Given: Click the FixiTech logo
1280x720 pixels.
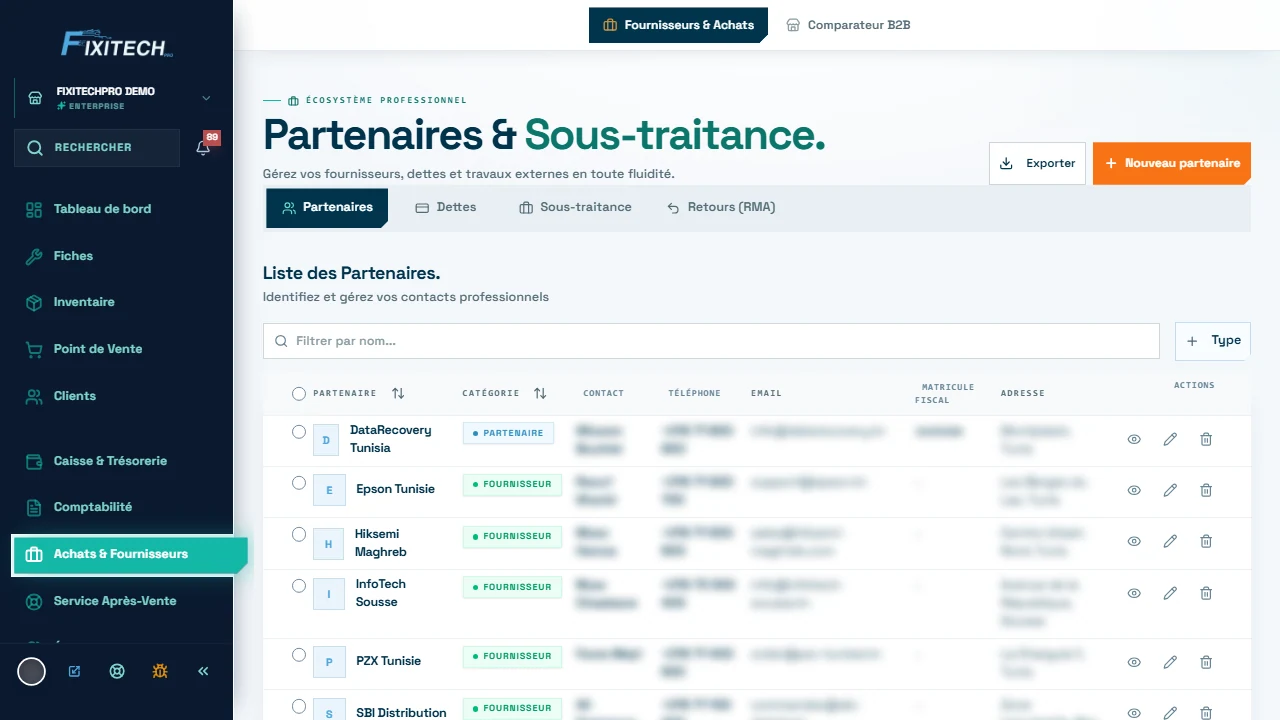Looking at the screenshot, I should coord(117,43).
